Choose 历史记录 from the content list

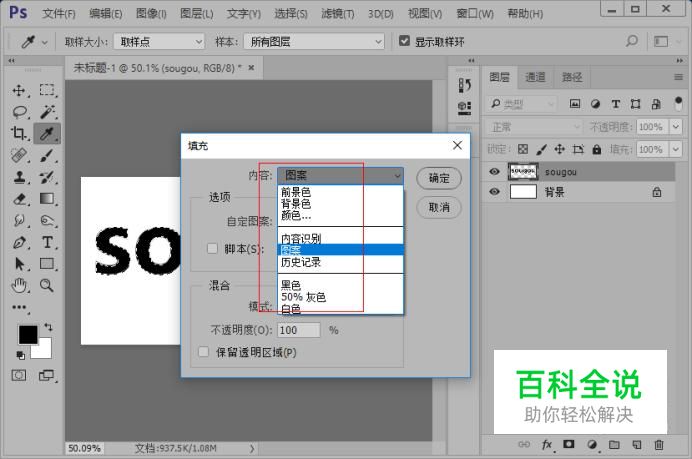tap(340, 262)
